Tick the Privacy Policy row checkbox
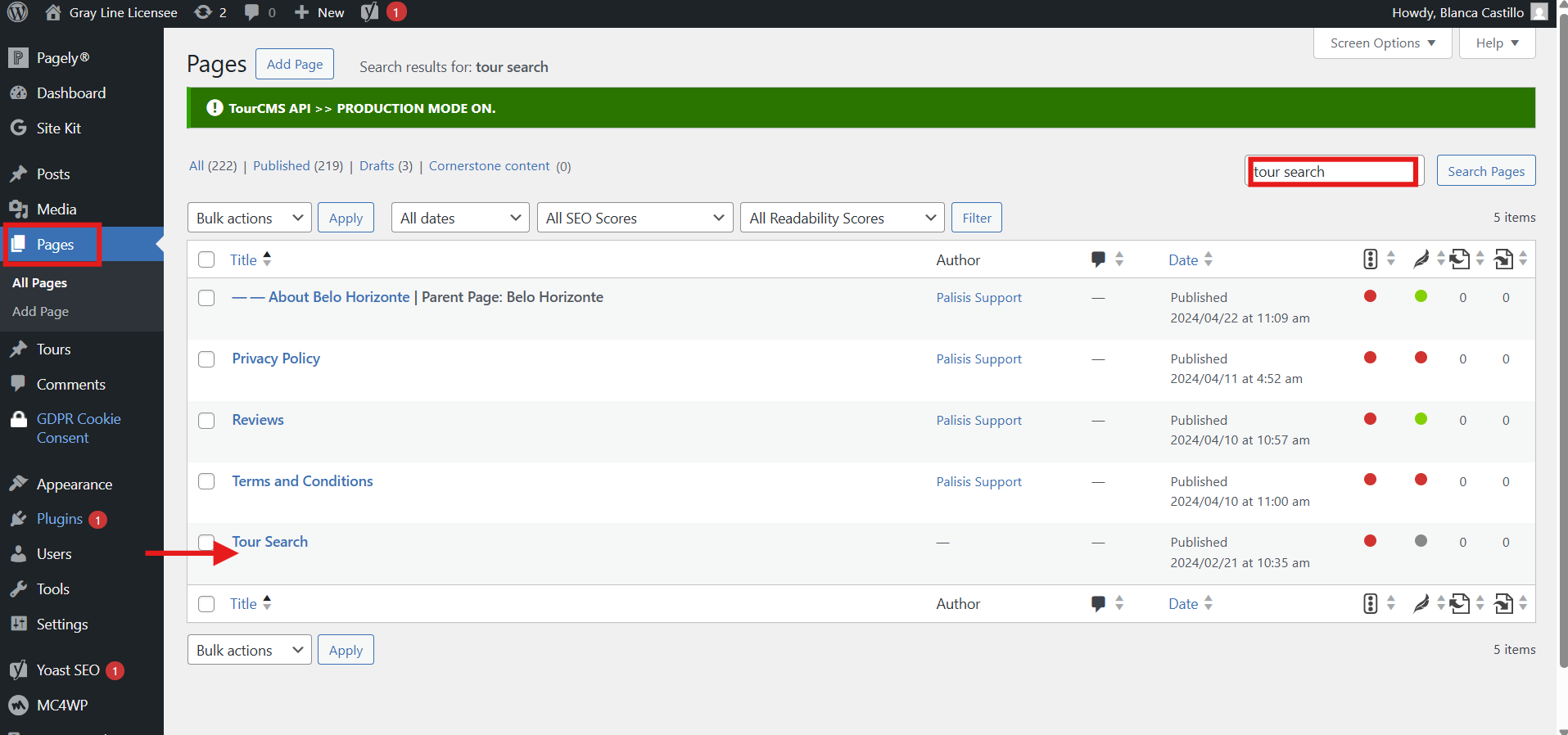This screenshot has width=1568, height=735. pos(206,359)
